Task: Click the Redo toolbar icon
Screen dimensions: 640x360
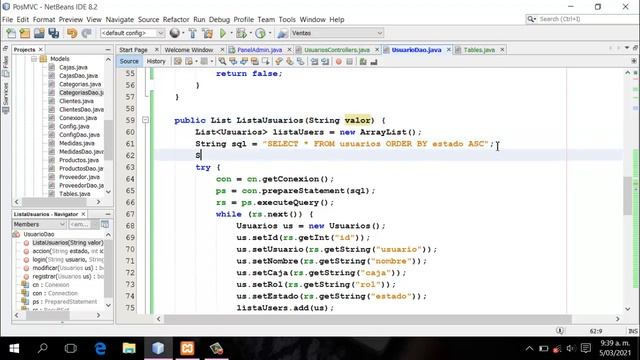Action: pyautogui.click(x=86, y=33)
